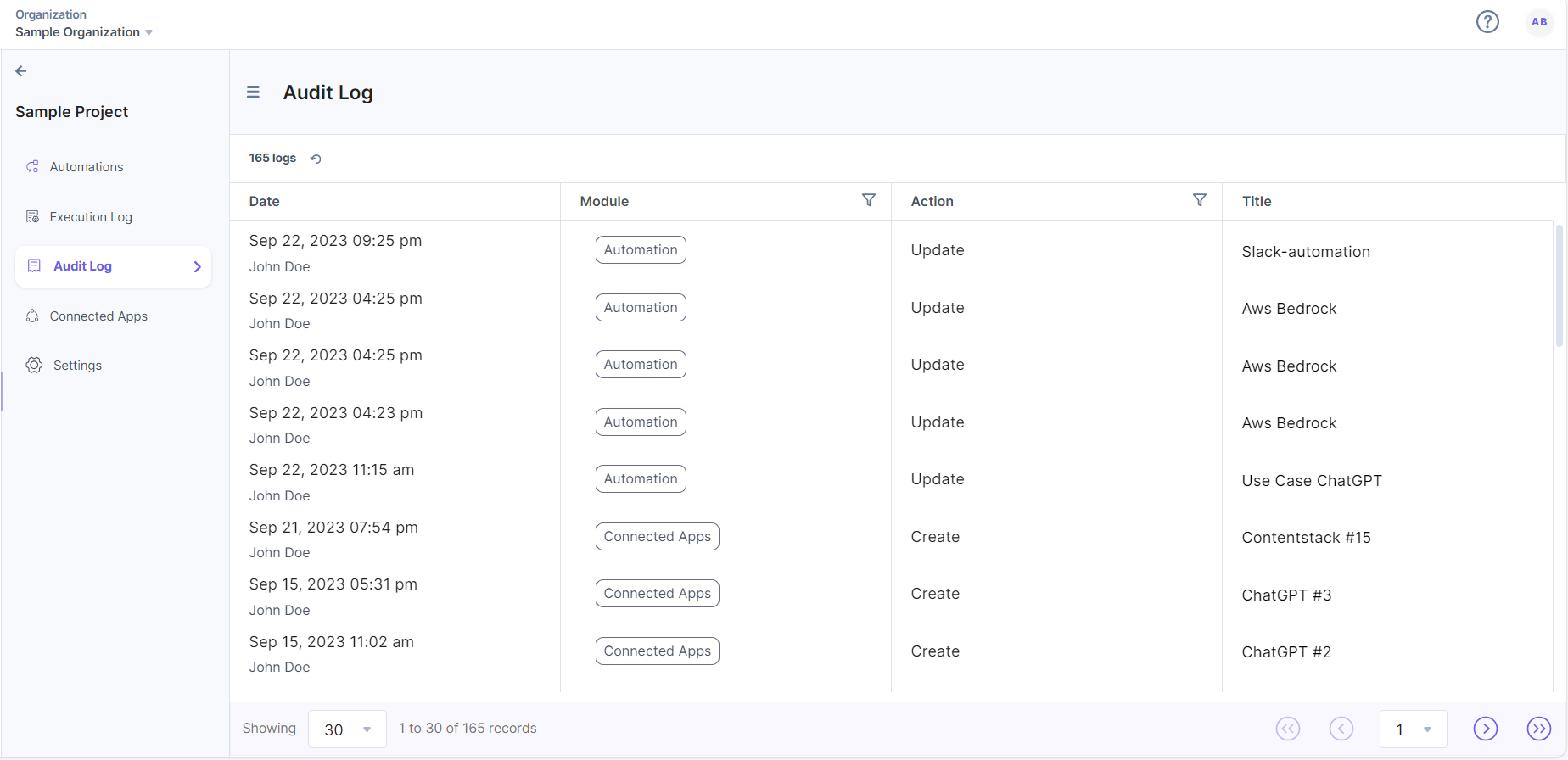Open Connected Apps in the sidebar
The width and height of the screenshot is (1568, 760).
click(98, 316)
